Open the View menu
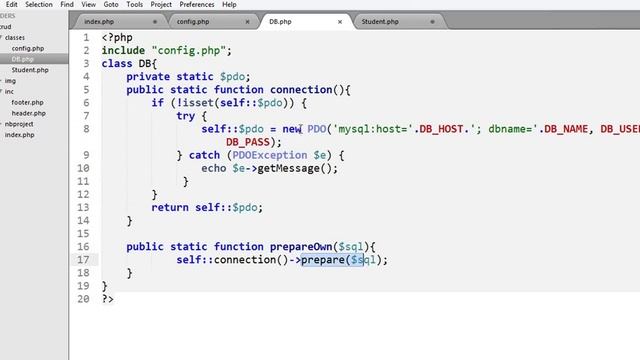 tap(88, 4)
